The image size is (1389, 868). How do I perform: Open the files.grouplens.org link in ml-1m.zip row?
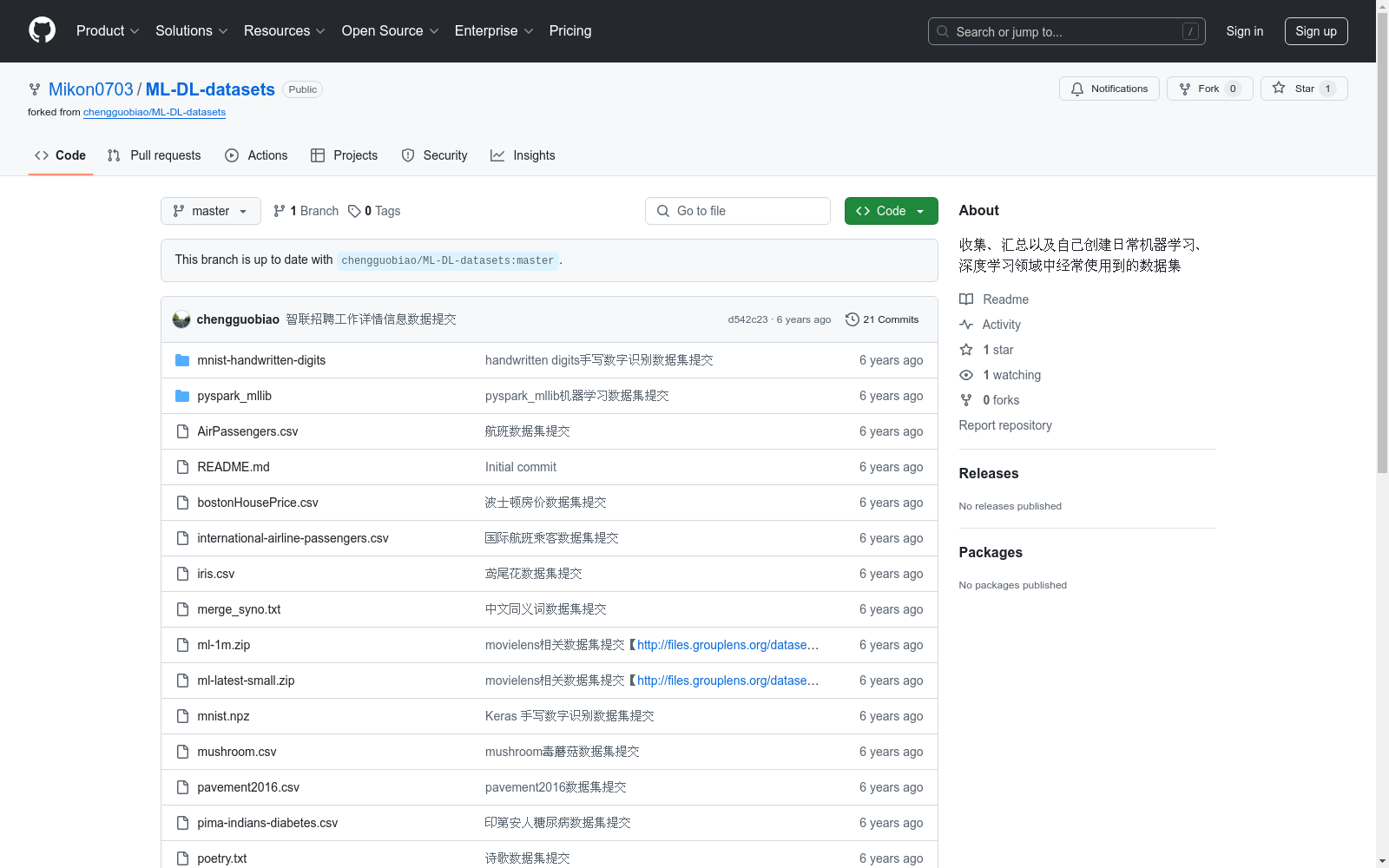(727, 645)
